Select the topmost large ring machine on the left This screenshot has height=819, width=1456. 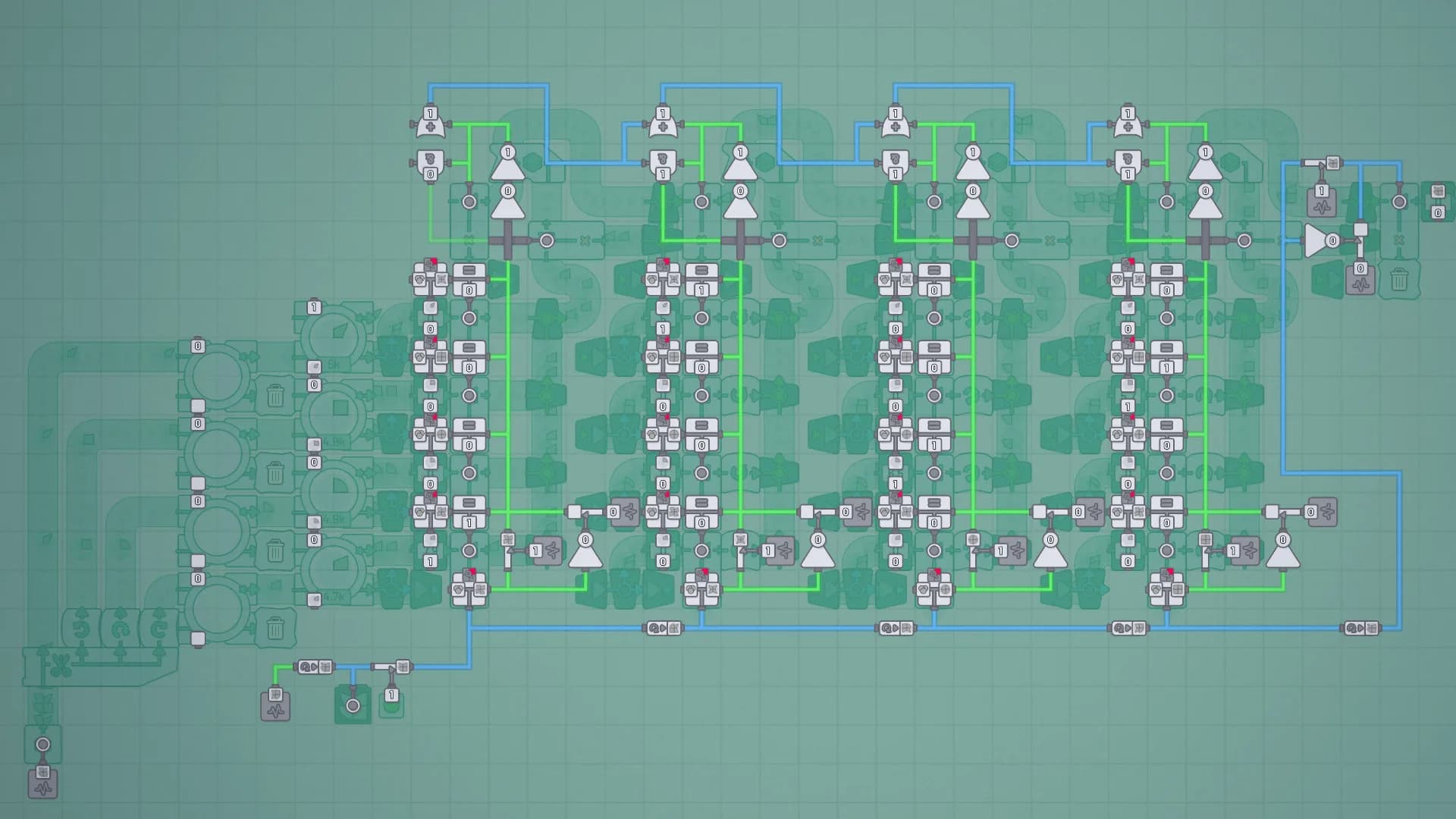[217, 375]
